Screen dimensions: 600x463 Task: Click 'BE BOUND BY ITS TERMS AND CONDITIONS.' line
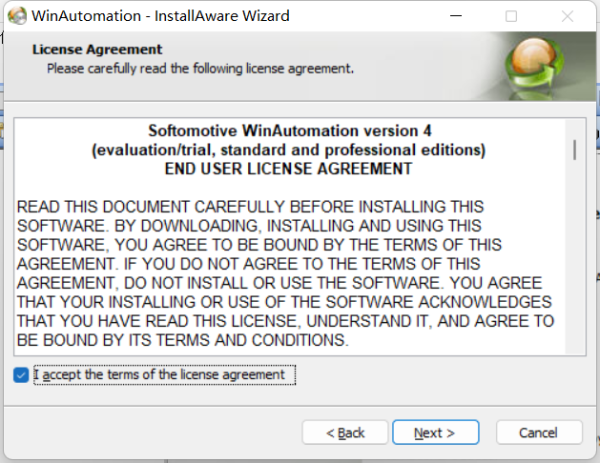point(183,340)
